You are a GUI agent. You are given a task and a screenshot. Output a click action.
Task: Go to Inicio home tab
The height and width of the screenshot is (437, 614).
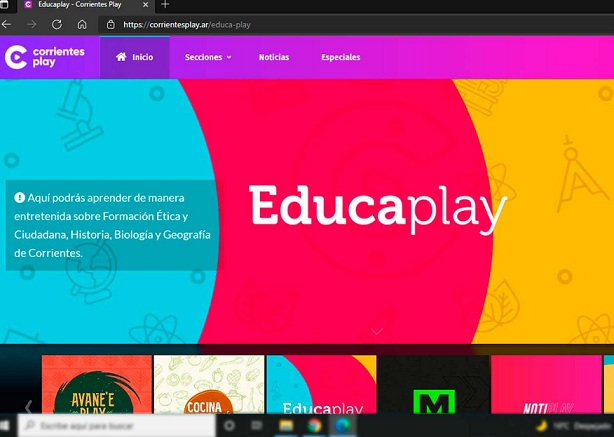coord(134,57)
